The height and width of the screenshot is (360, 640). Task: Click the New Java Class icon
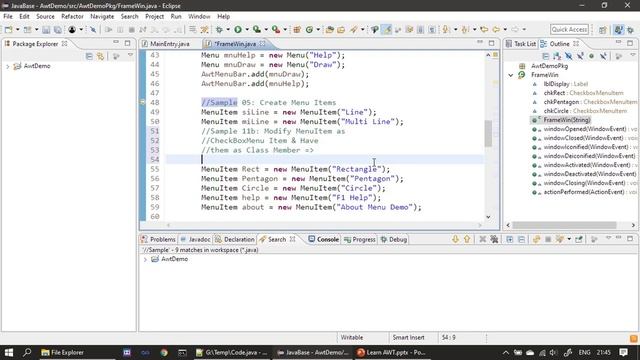(309, 29)
